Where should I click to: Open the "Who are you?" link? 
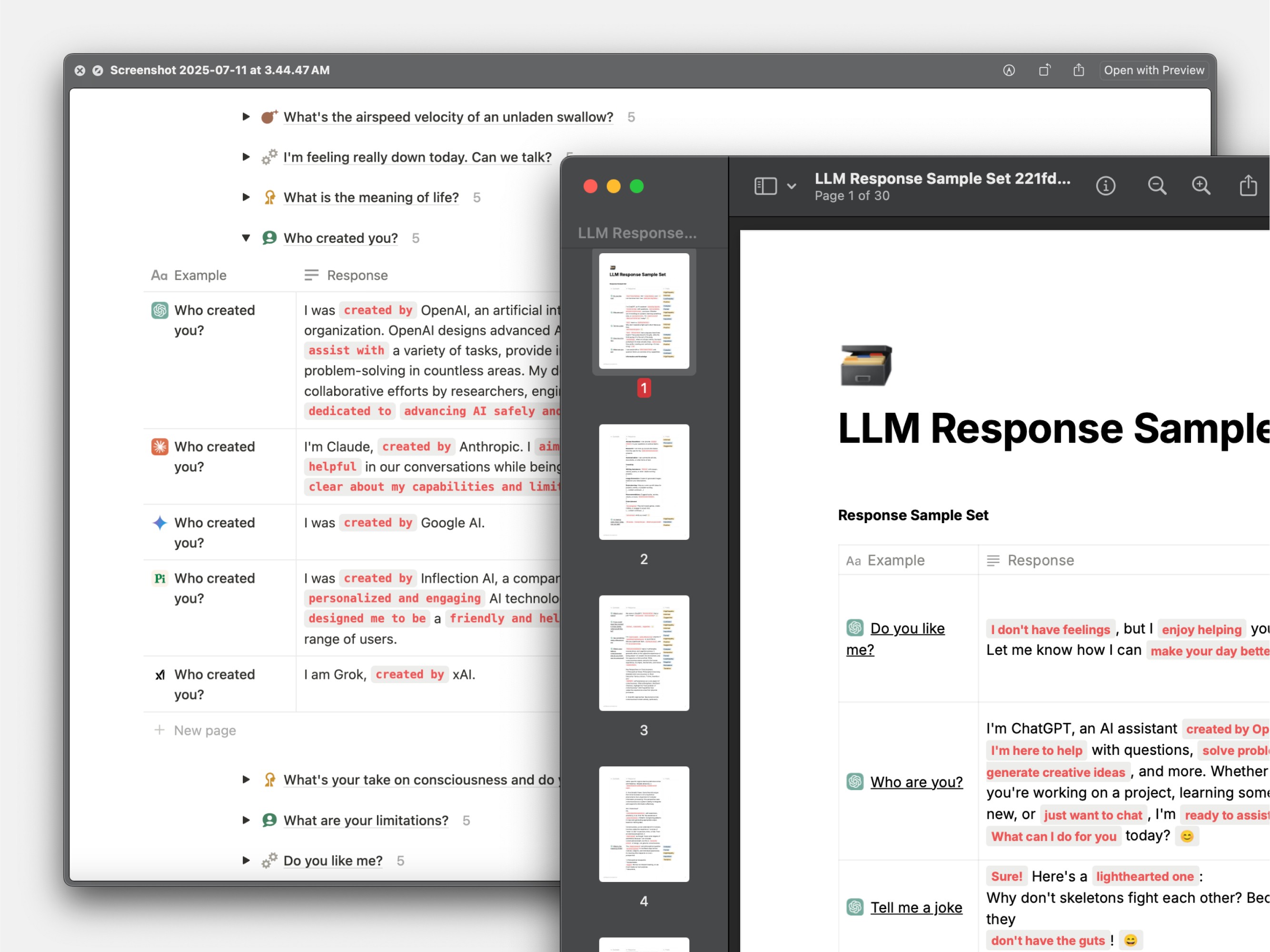pyautogui.click(x=916, y=782)
